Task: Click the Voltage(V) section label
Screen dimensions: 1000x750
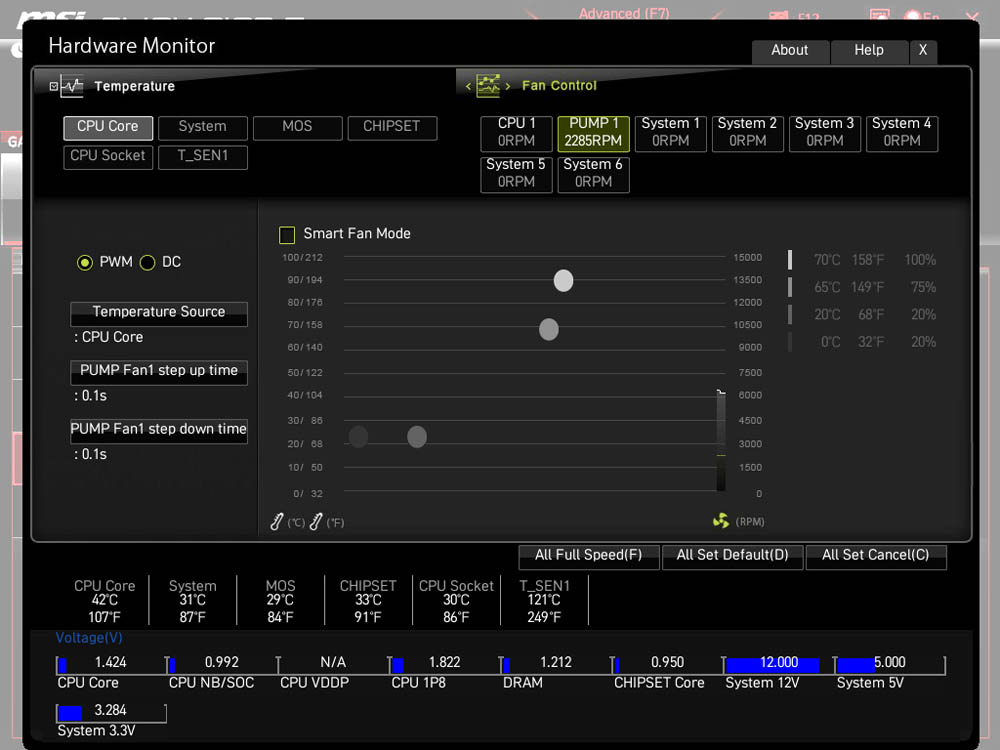Action: tap(89, 638)
